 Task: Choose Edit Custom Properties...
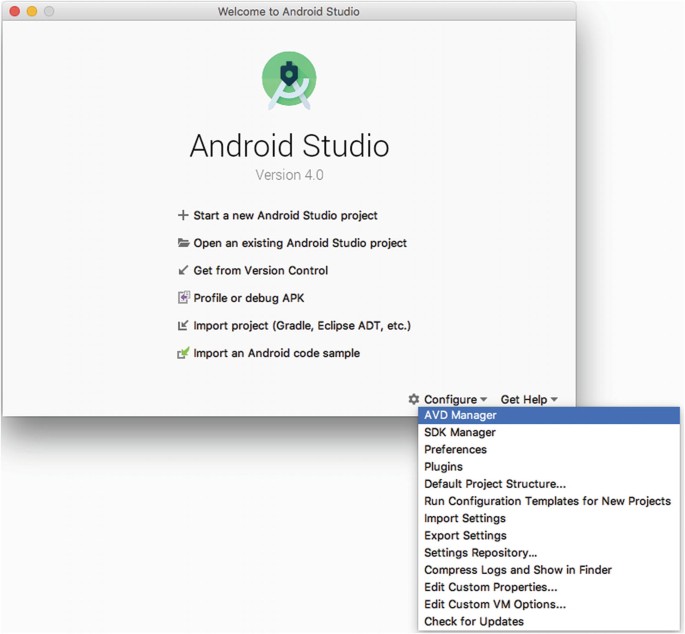pos(549,587)
